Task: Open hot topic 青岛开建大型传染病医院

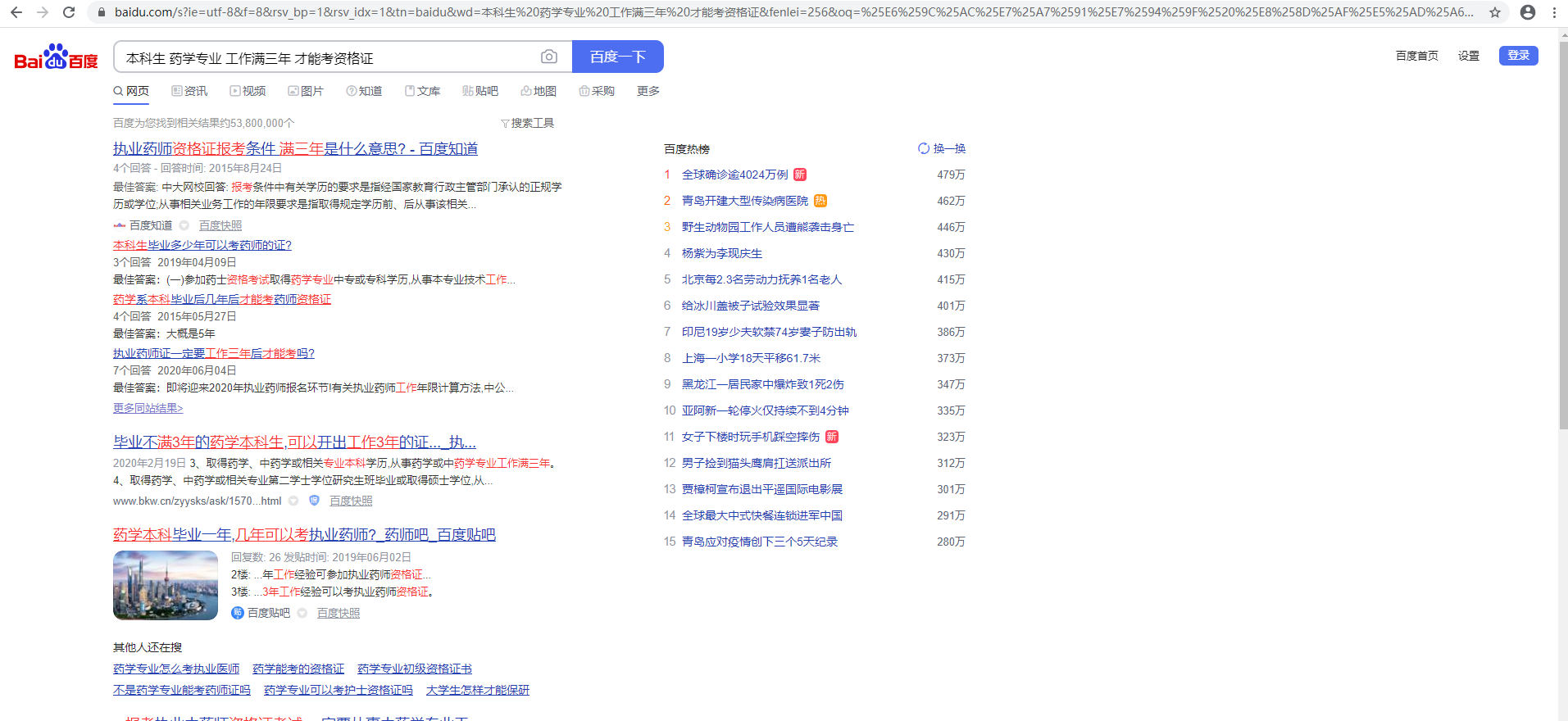Action: [745, 201]
